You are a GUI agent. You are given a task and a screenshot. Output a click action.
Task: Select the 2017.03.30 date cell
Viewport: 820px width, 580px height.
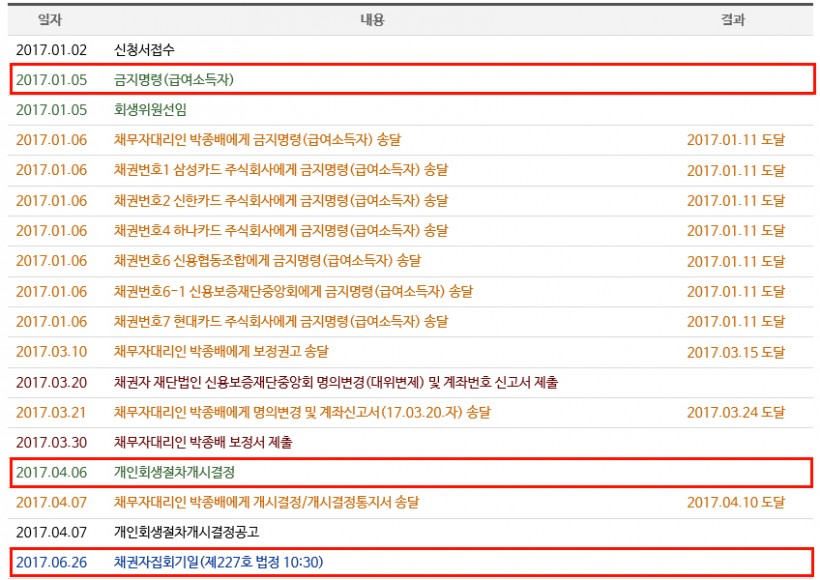pyautogui.click(x=51, y=442)
